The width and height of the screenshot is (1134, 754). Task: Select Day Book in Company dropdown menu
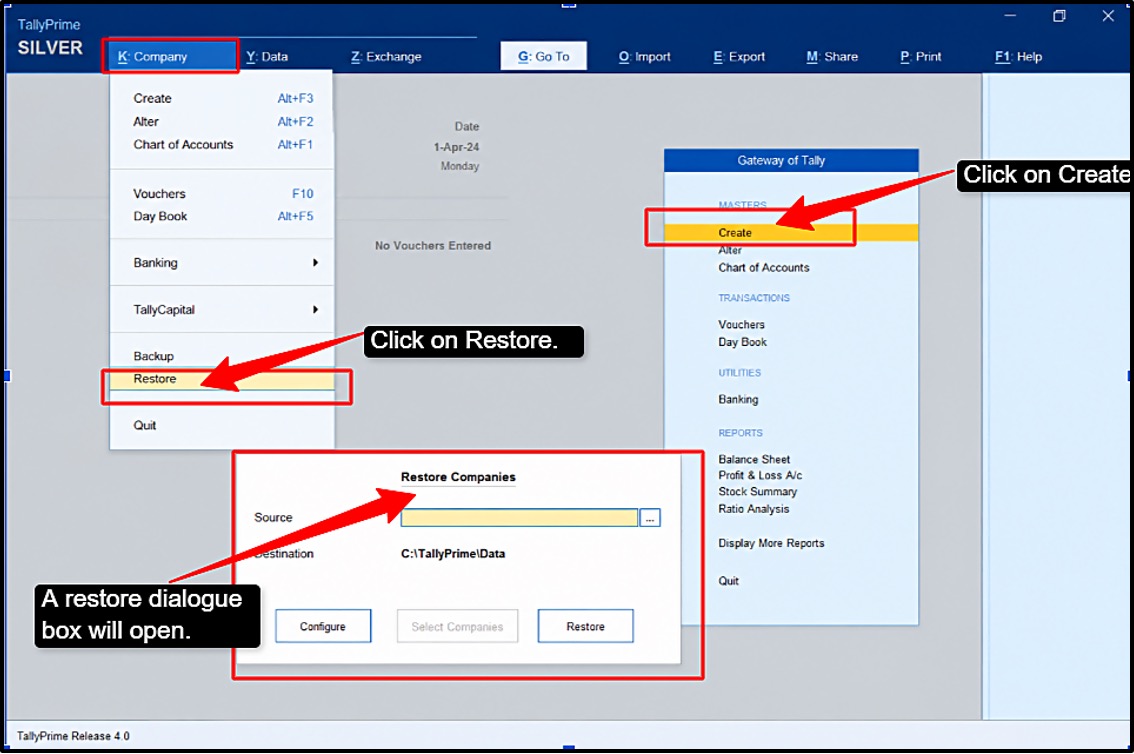coord(221,216)
